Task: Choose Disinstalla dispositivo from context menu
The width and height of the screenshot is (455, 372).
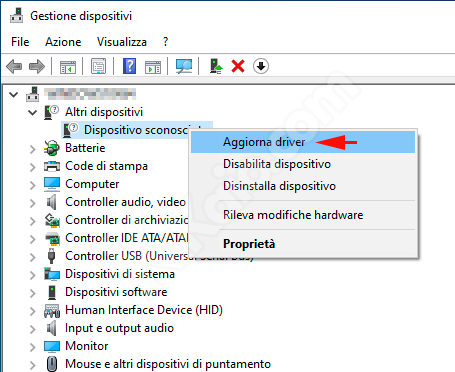Action: point(303,186)
